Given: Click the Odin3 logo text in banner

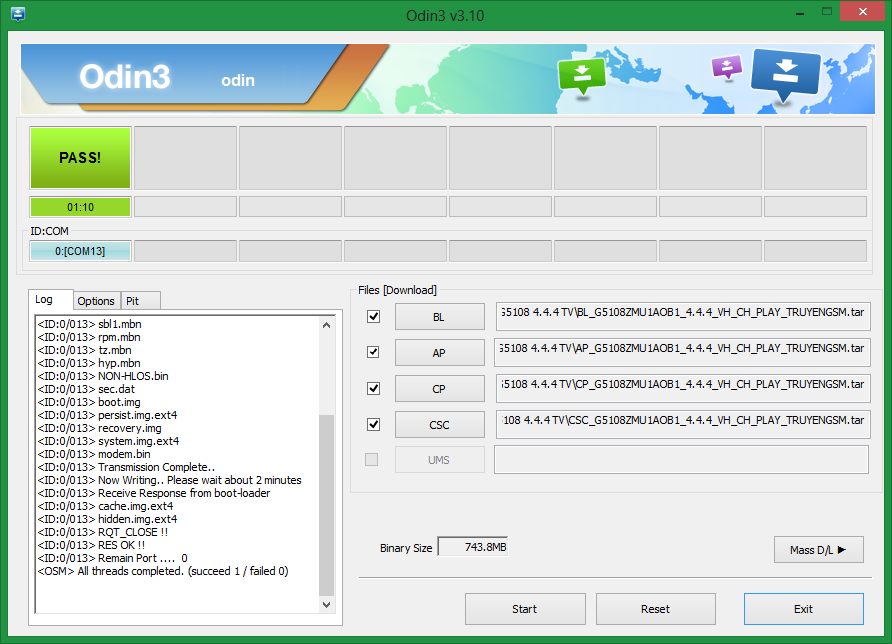Looking at the screenshot, I should point(125,77).
